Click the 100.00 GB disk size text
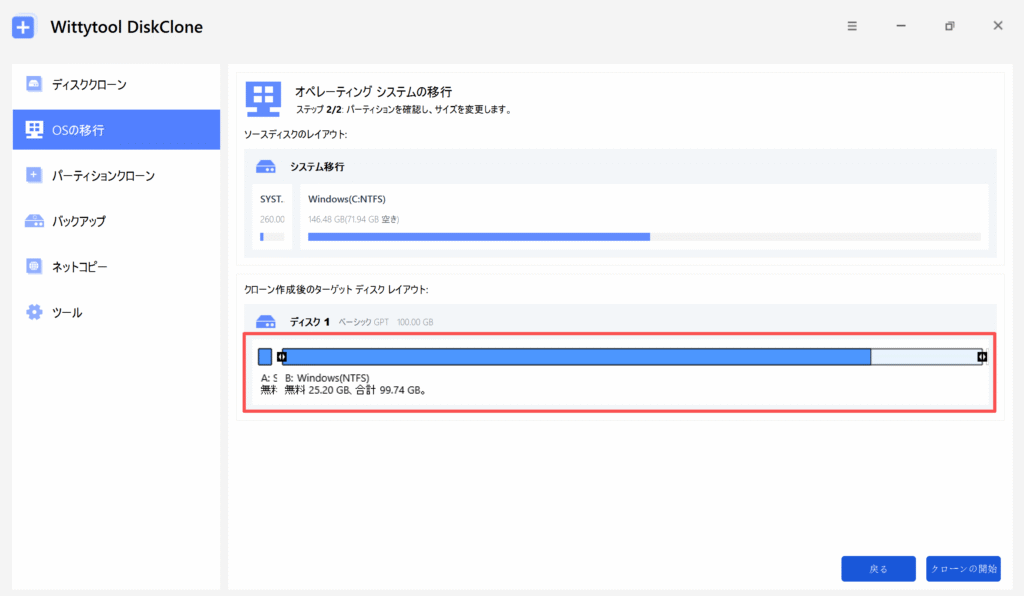 [415, 322]
